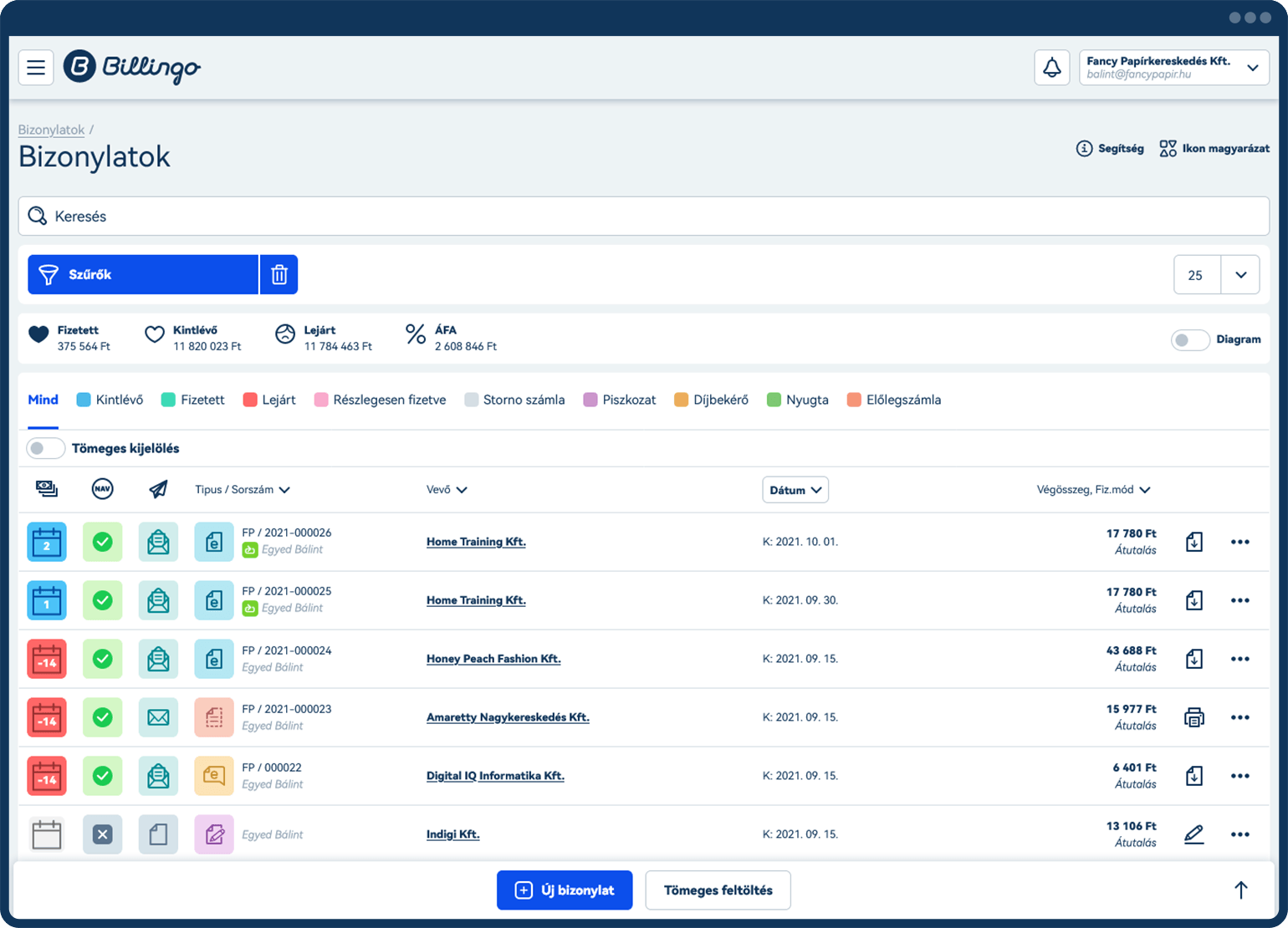1288x928 pixels.
Task: Click the Billingo logo
Action: (132, 68)
